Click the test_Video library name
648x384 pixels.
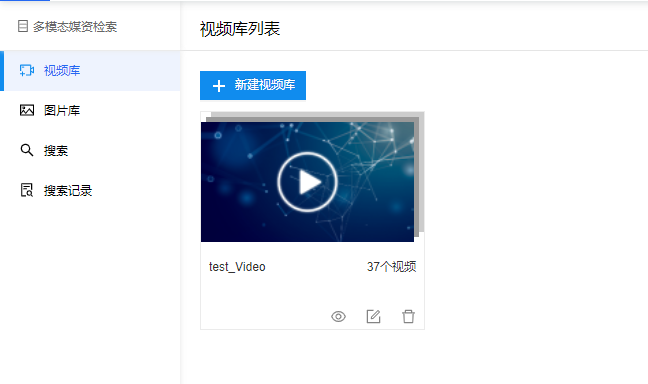pyautogui.click(x=237, y=267)
